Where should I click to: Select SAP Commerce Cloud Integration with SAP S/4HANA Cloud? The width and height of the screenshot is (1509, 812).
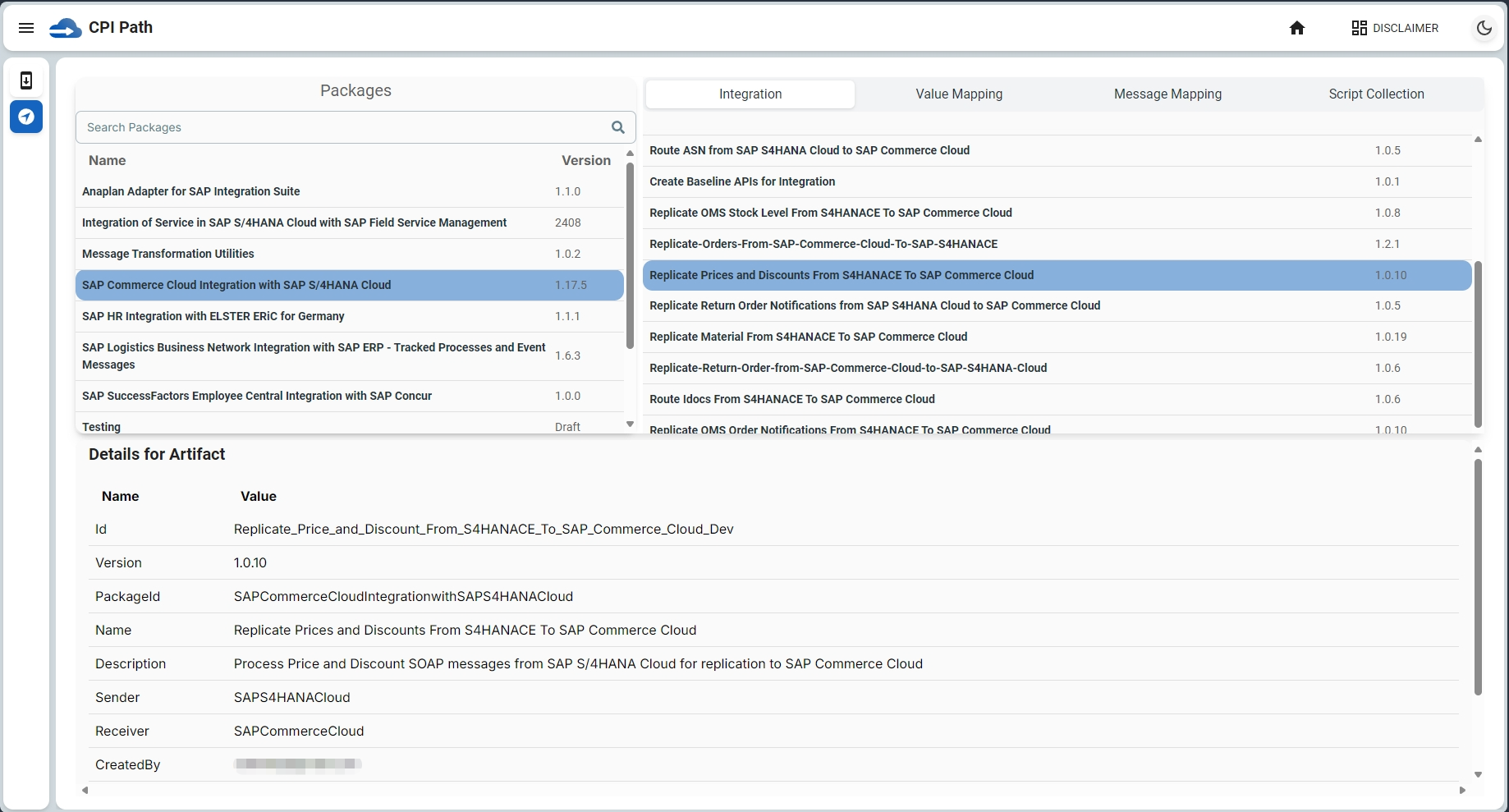click(350, 285)
